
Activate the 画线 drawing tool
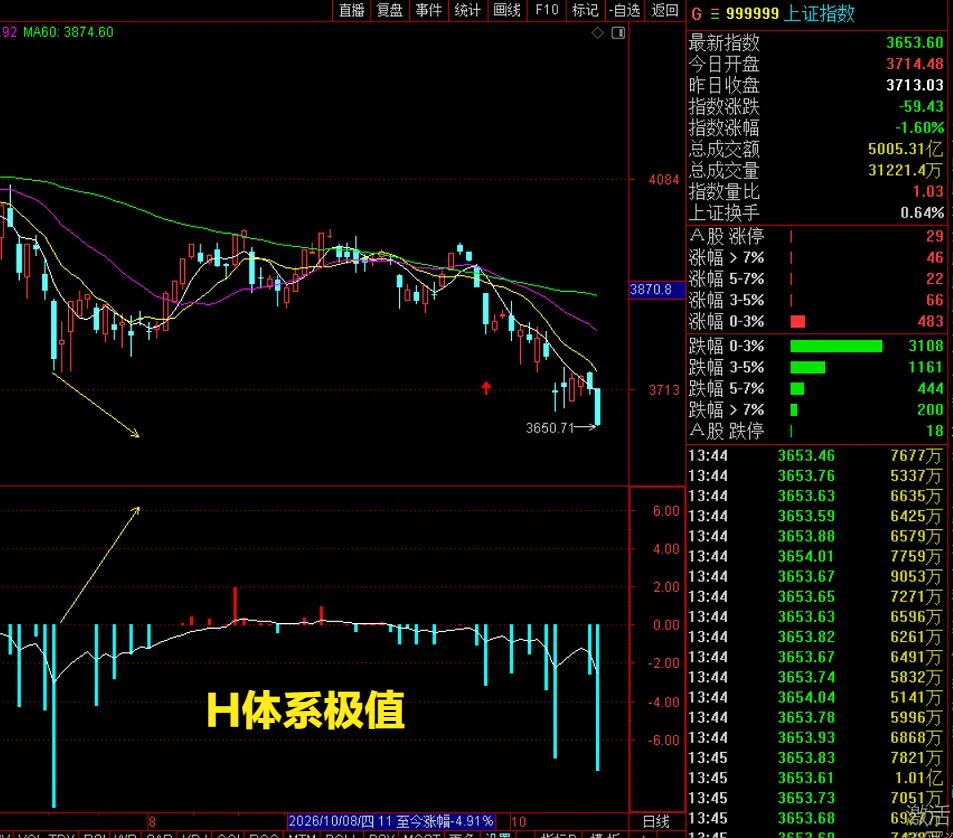(x=506, y=10)
